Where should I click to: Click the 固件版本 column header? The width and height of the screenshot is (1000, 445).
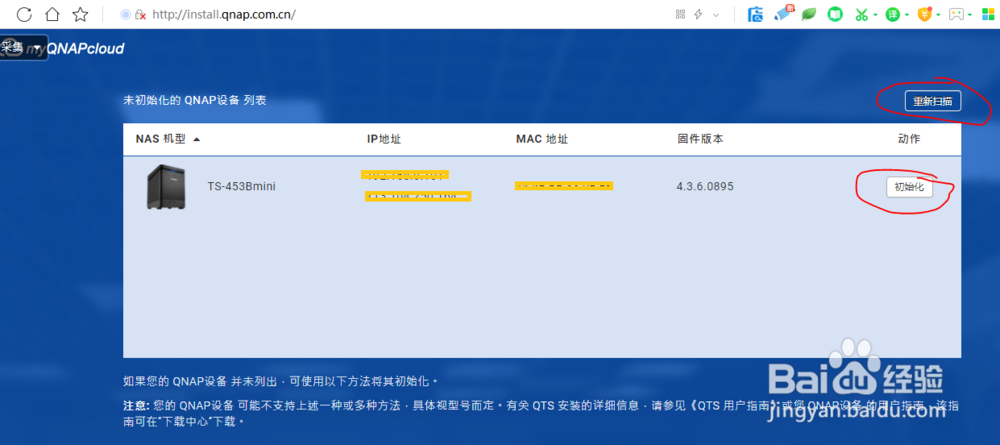click(700, 139)
